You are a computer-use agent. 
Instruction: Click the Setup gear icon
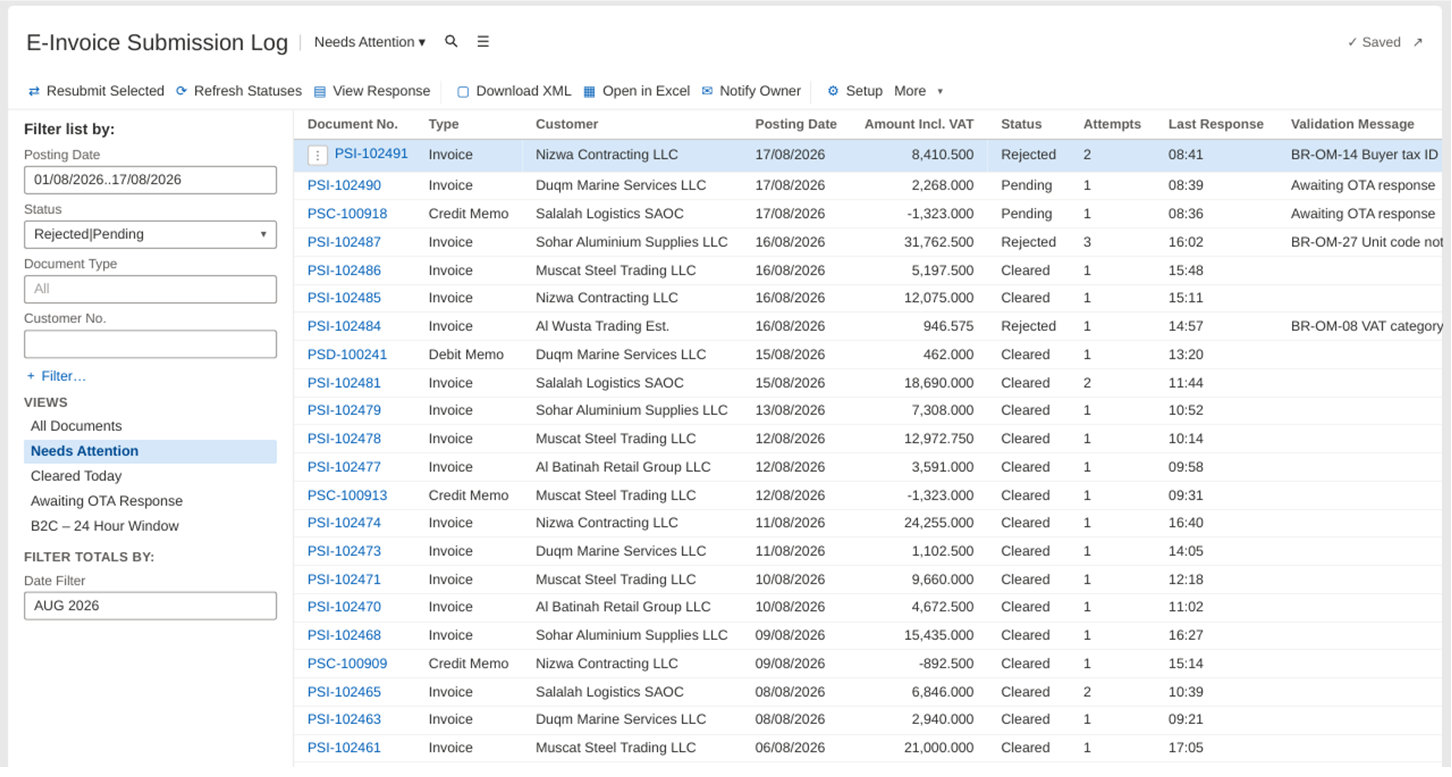833,91
